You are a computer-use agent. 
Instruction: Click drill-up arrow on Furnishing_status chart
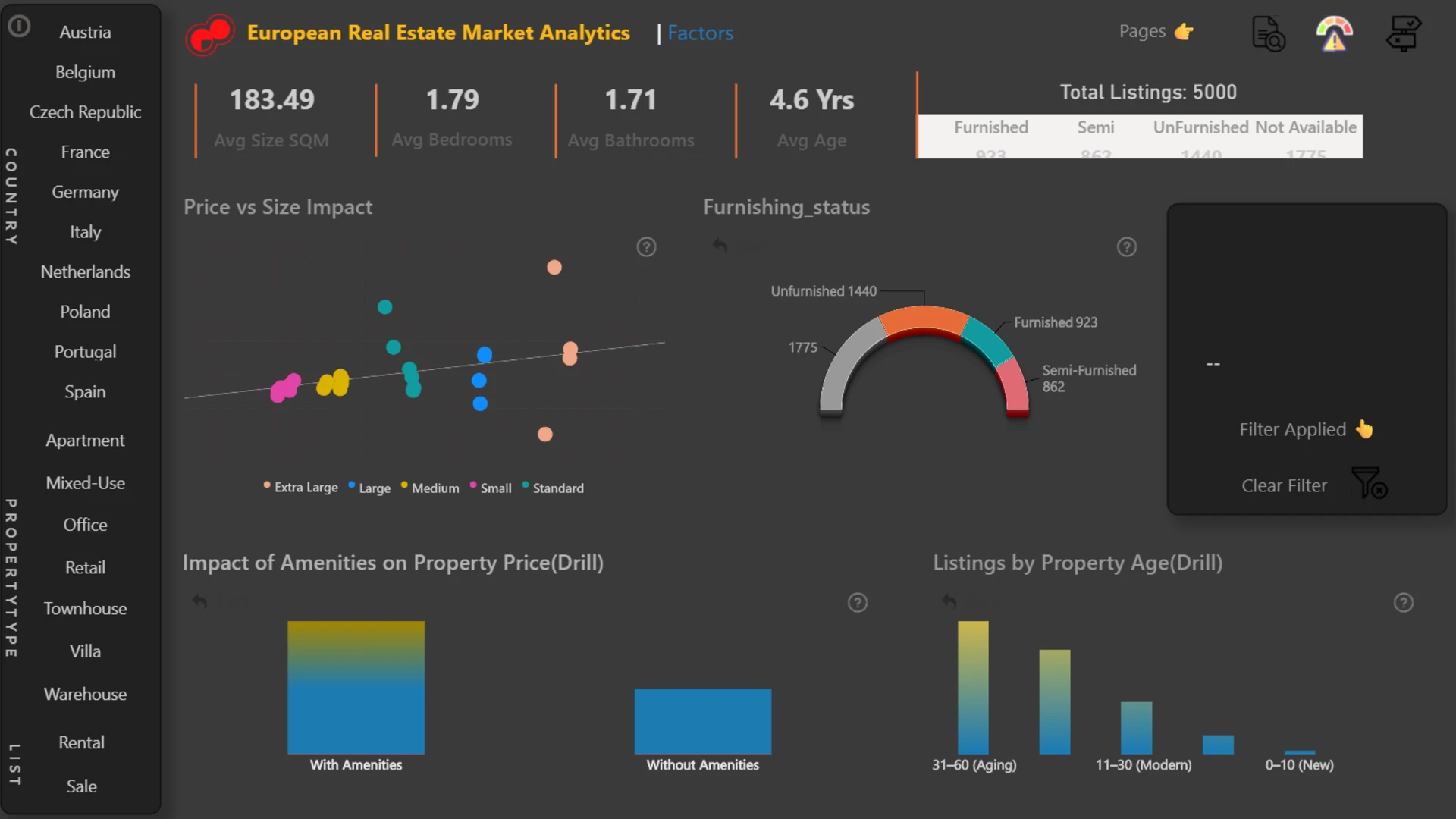[720, 245]
